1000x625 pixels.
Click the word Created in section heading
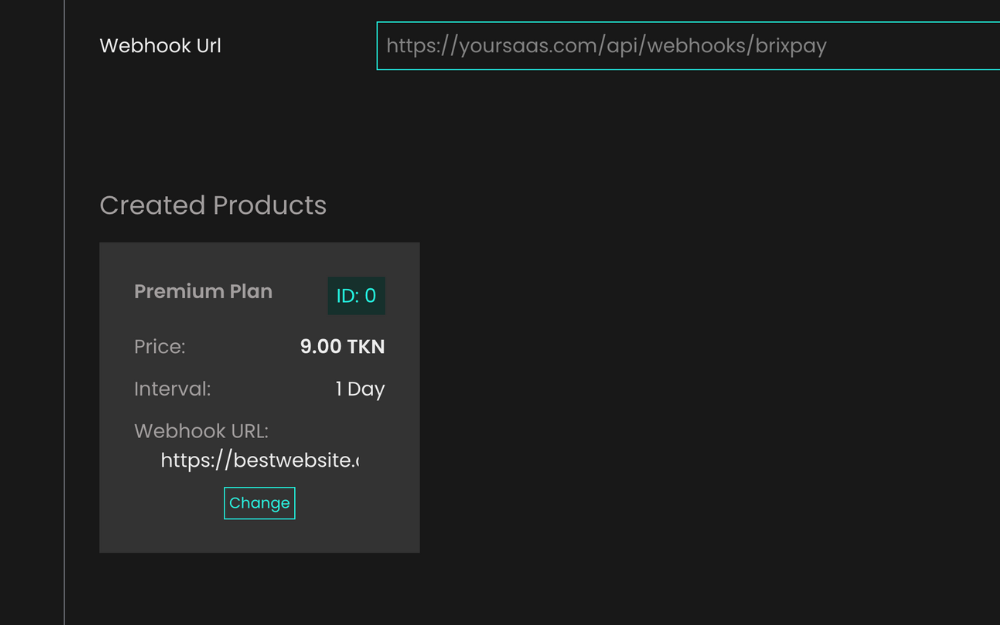(x=152, y=206)
